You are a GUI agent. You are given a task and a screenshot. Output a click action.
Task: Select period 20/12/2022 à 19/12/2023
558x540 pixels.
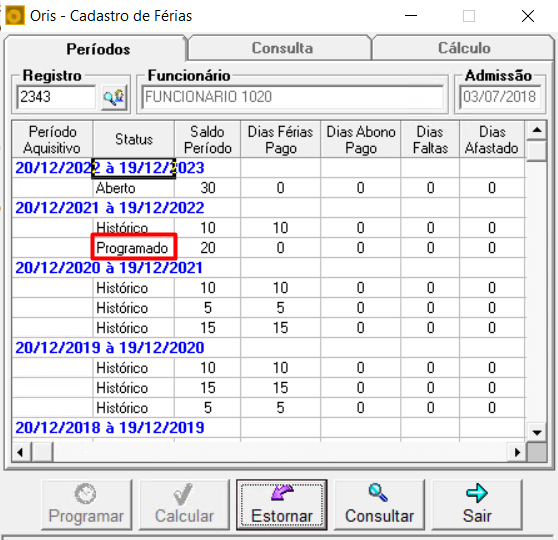coord(110,168)
